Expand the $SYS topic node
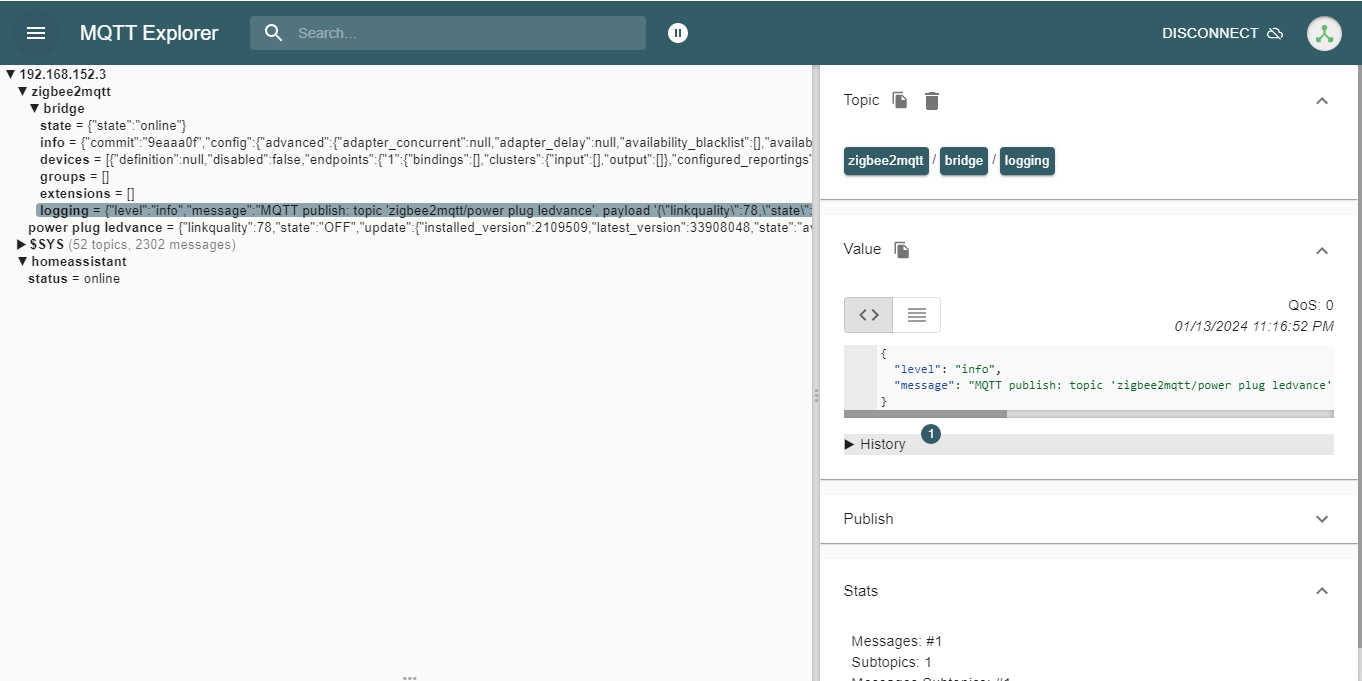 tap(23, 244)
